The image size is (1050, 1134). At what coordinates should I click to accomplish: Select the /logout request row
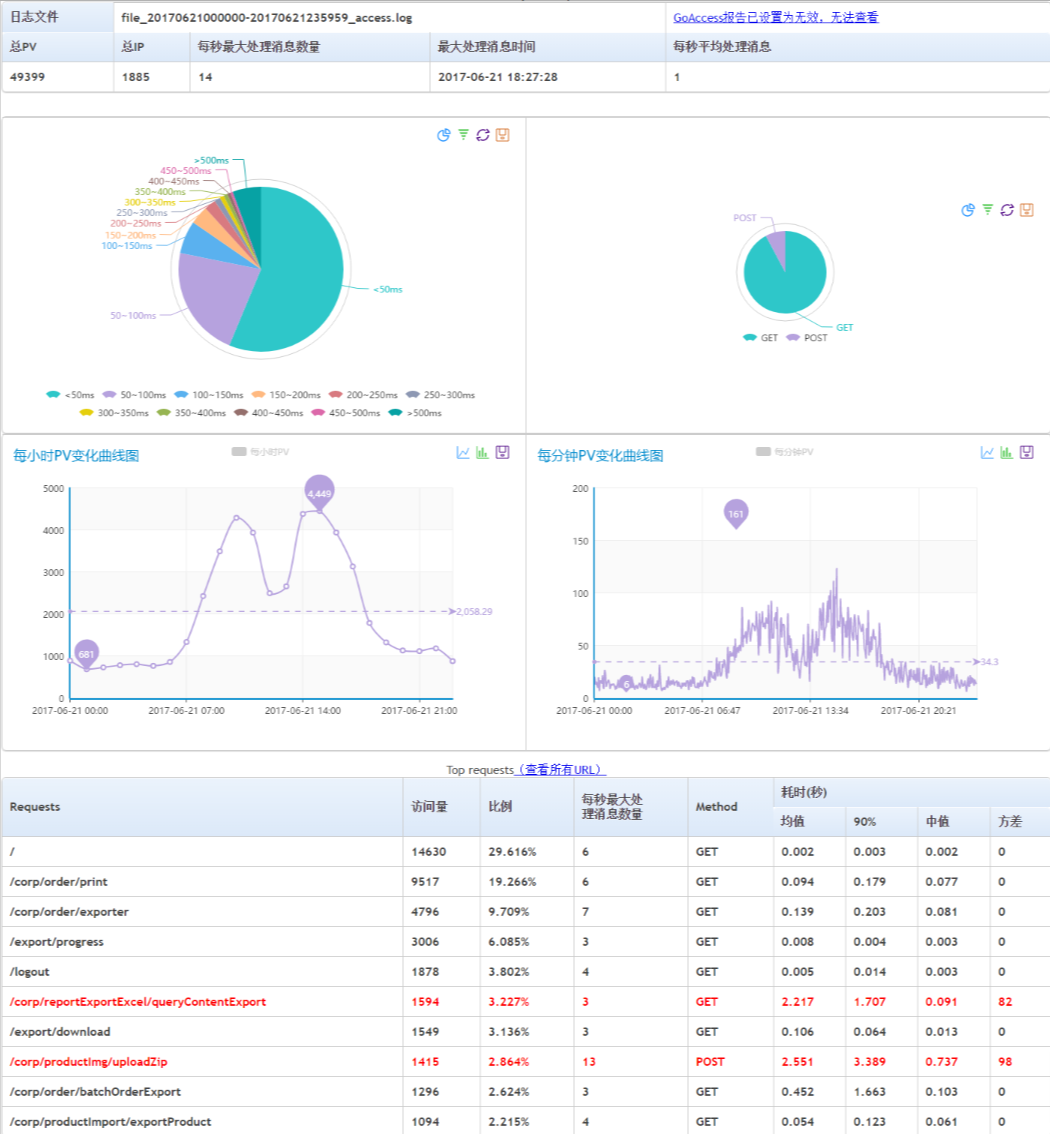[x=526, y=972]
